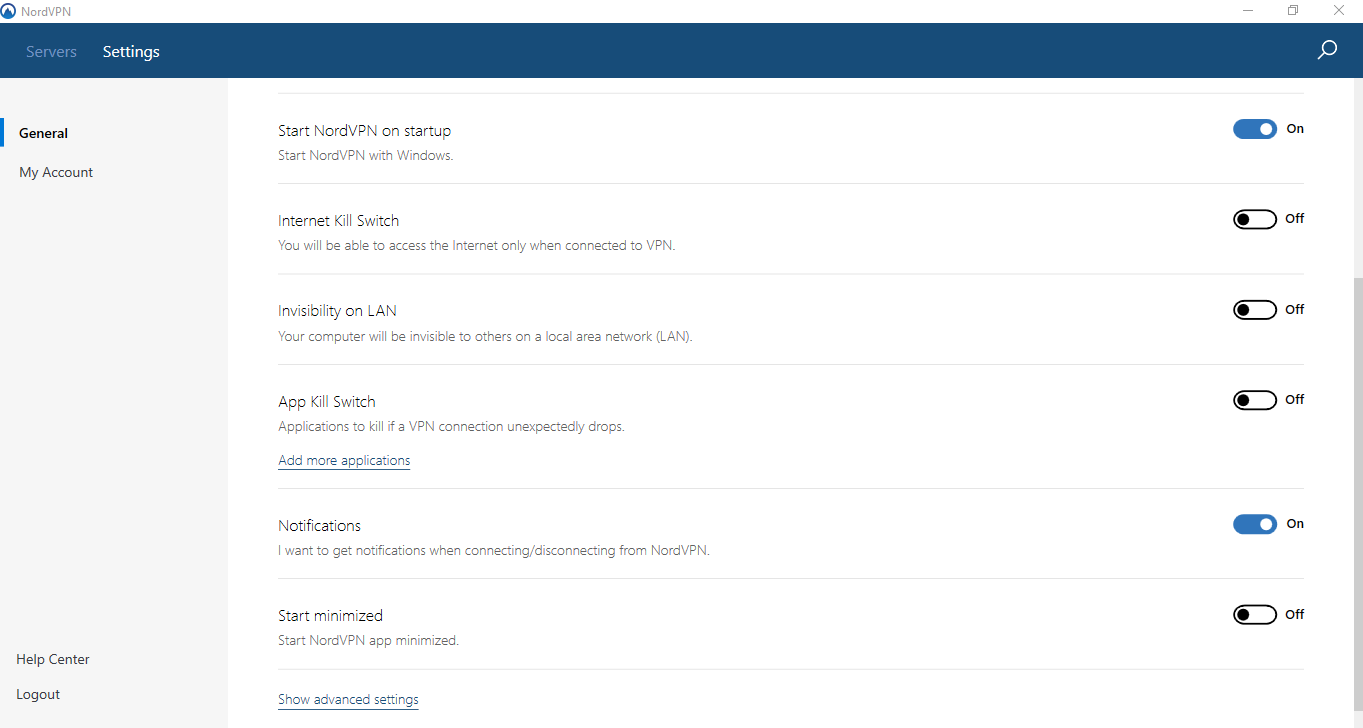
Task: Turn on the App Kill Switch
Action: pos(1255,400)
